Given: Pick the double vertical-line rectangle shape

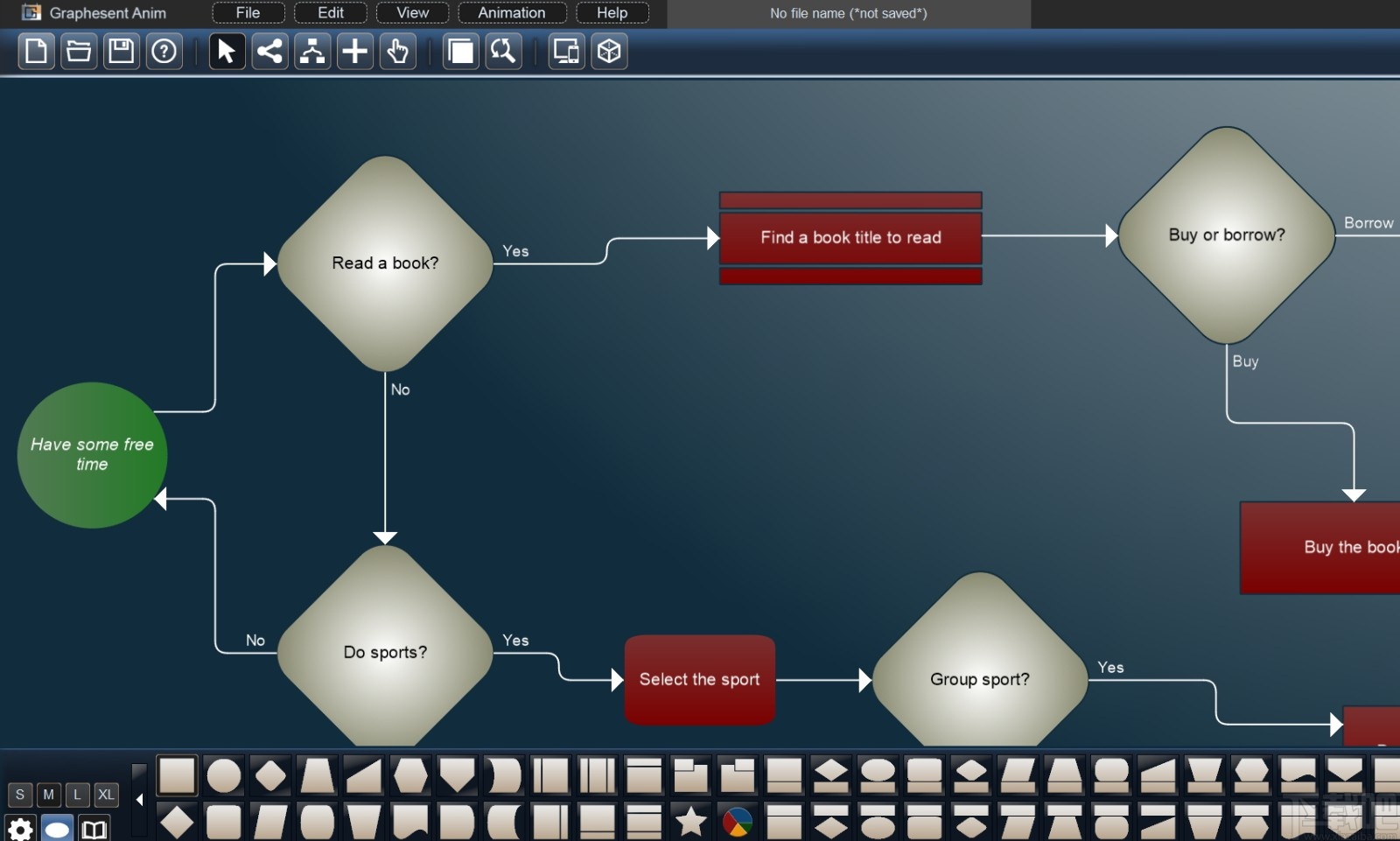Looking at the screenshot, I should point(598,775).
